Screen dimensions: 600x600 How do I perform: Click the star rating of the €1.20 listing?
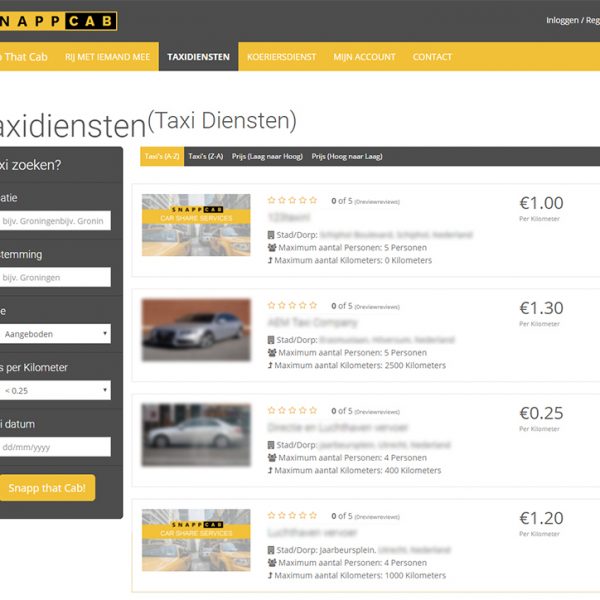[x=292, y=515]
